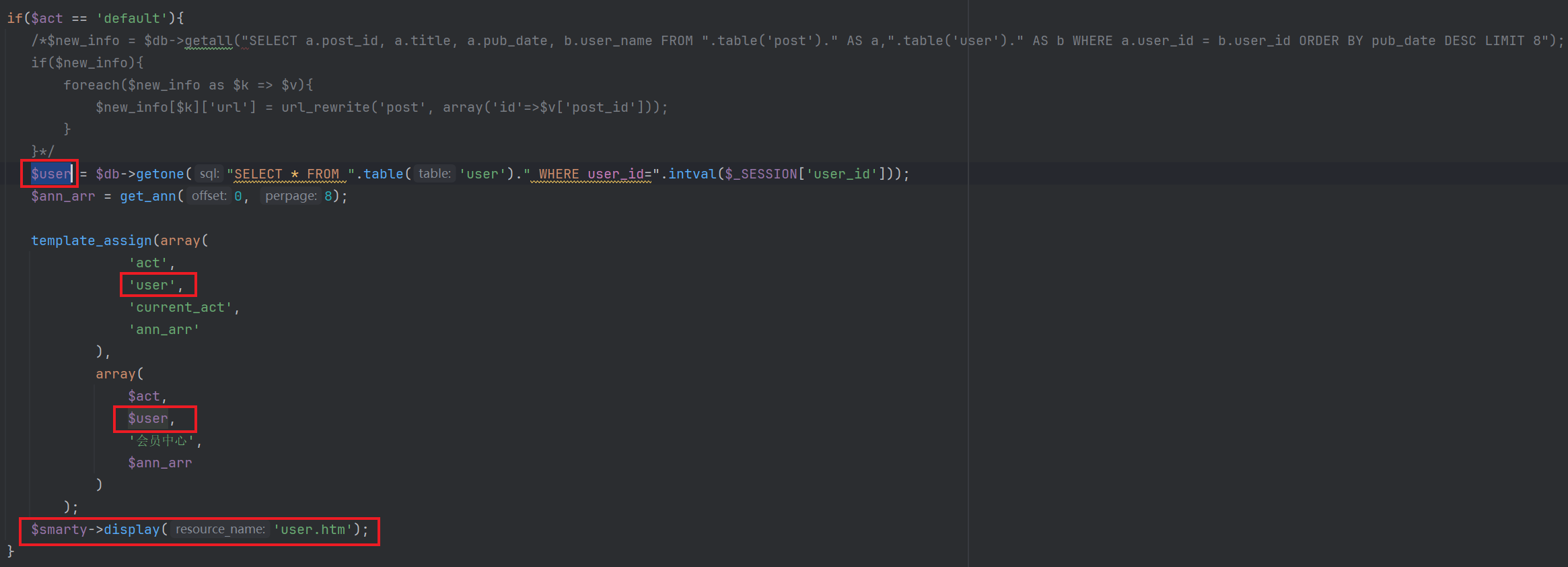Viewport: 1568px width, 567px height.
Task: Click the $user variable in second array
Action: [148, 418]
